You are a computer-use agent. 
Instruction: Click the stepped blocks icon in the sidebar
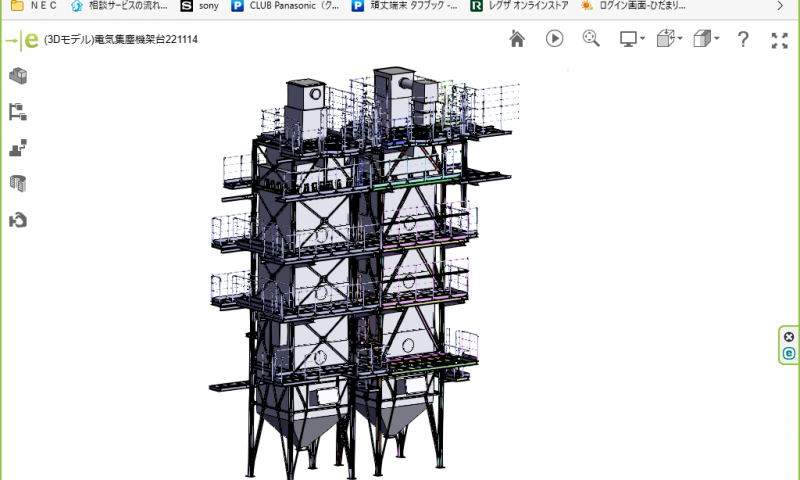[17, 147]
